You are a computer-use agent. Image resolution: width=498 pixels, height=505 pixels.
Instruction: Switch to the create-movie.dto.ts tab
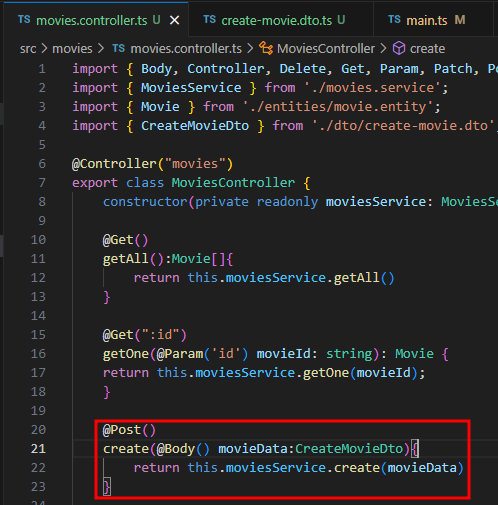[x=281, y=20]
